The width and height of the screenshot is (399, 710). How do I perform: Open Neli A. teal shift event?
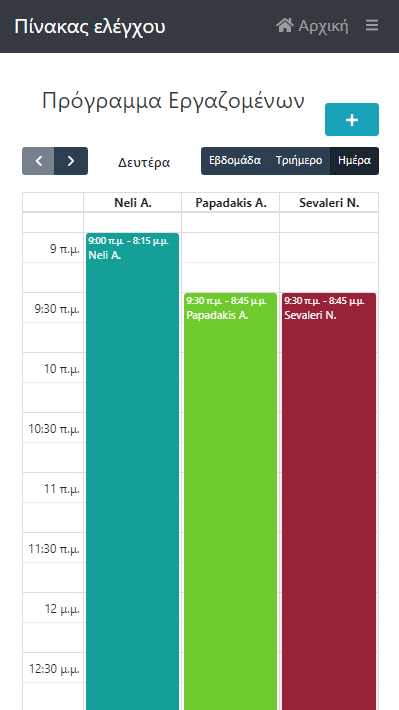[x=133, y=471]
